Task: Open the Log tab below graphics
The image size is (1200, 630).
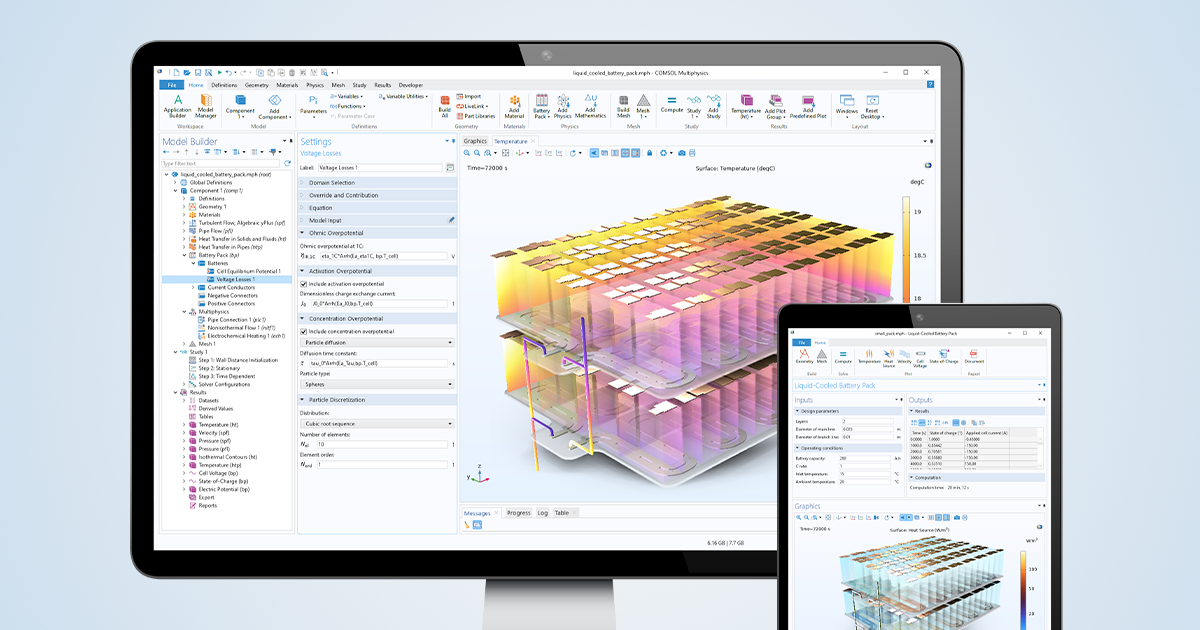Action: click(x=543, y=513)
